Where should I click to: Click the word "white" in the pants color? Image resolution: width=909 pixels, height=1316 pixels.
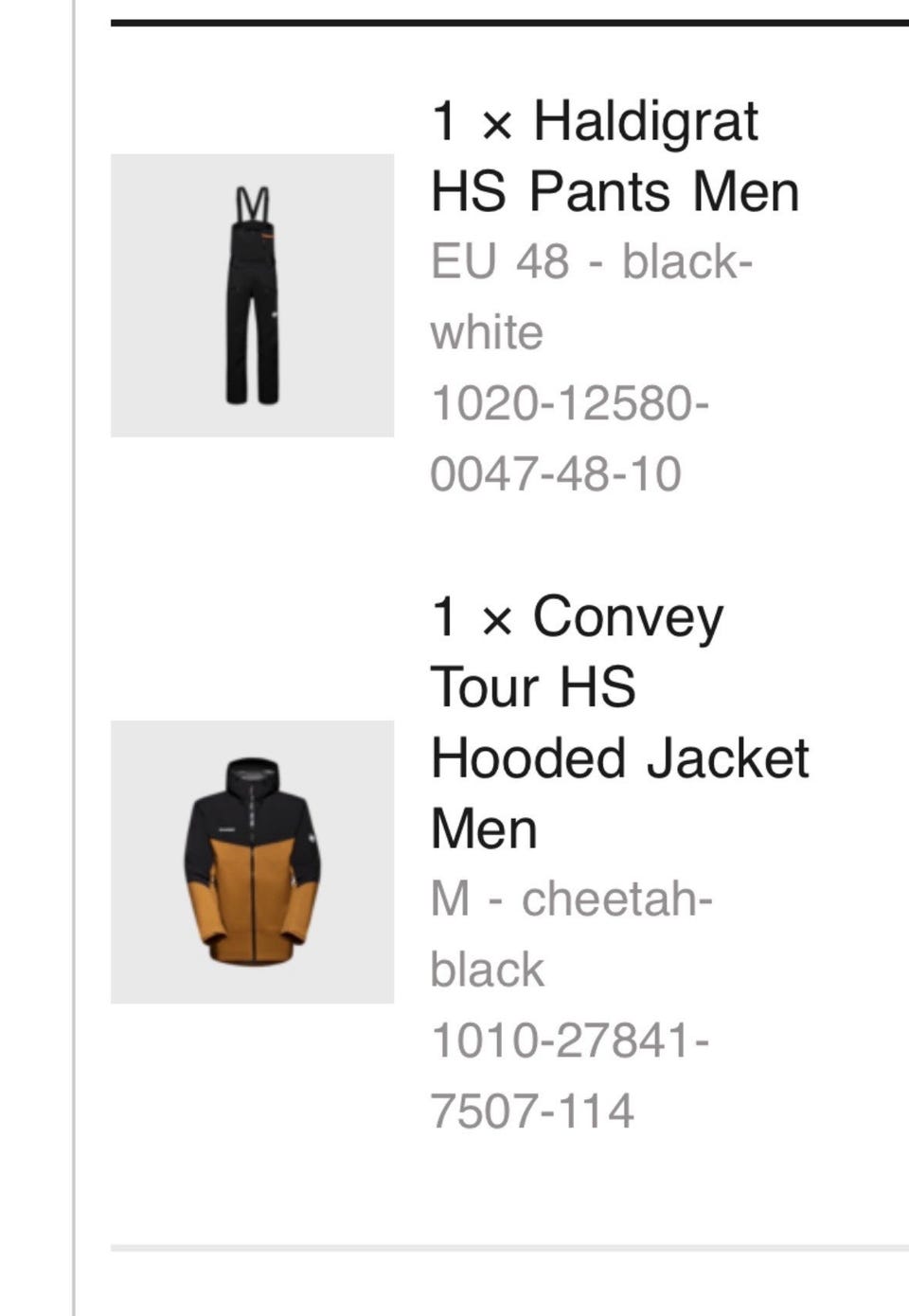pyautogui.click(x=487, y=332)
